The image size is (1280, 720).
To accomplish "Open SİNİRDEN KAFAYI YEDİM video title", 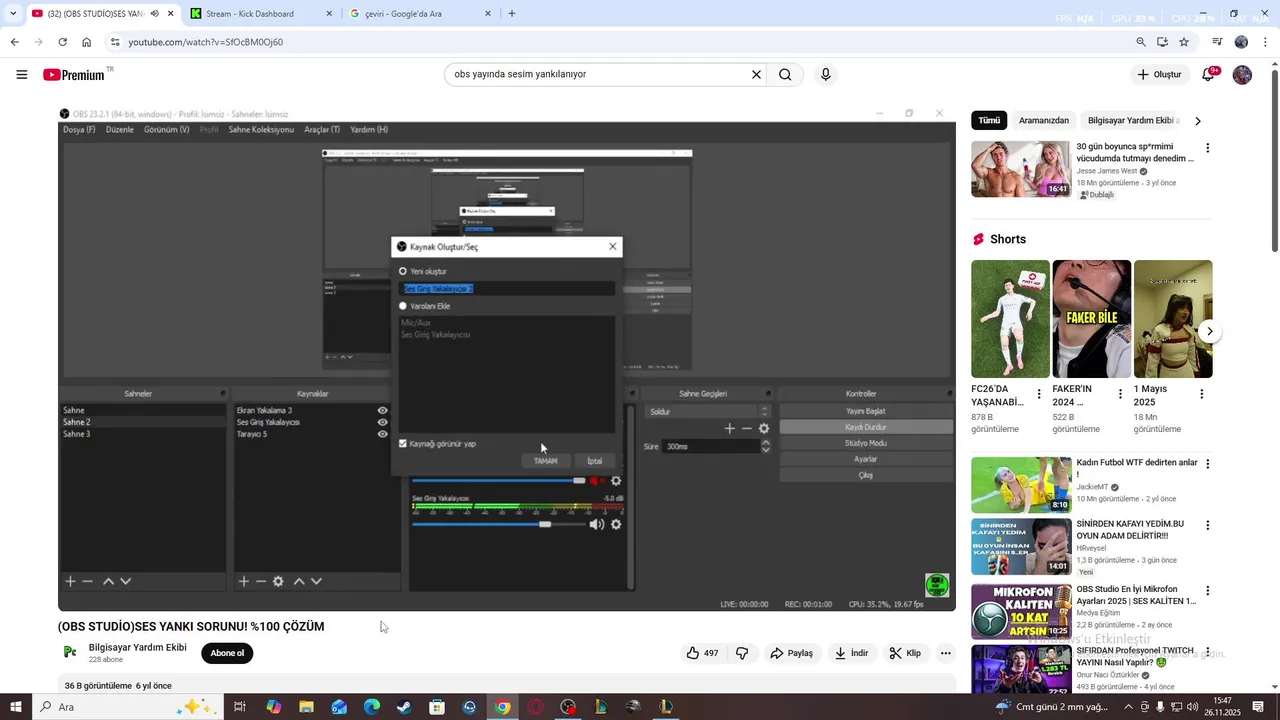I will tap(1130, 530).
